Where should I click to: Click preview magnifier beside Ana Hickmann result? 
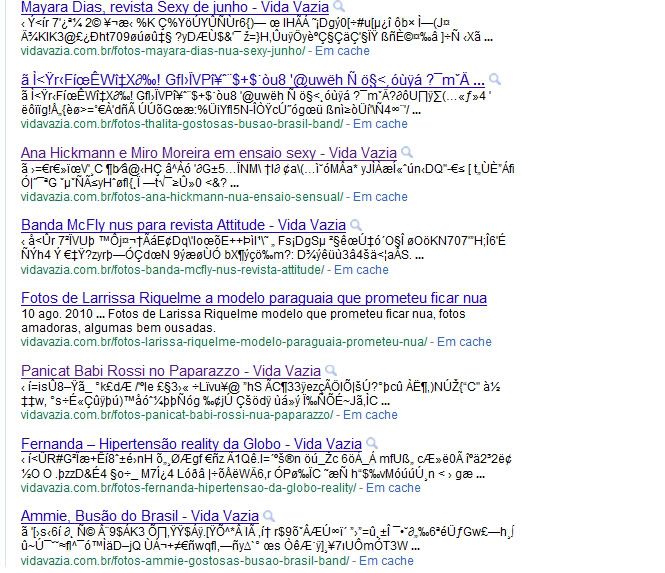coord(407,152)
